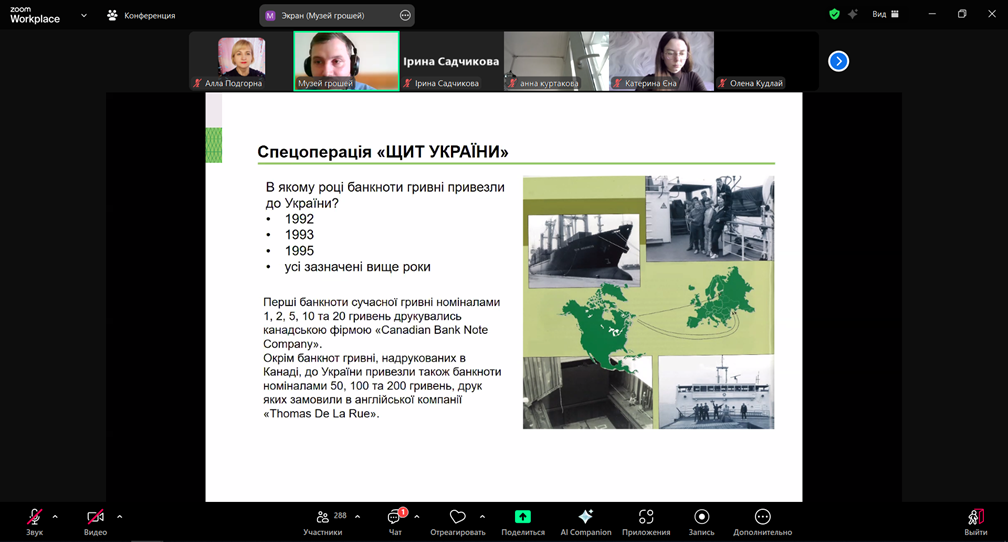
Task: Click the Отреагировать heart reactions icon
Action: coord(458,521)
